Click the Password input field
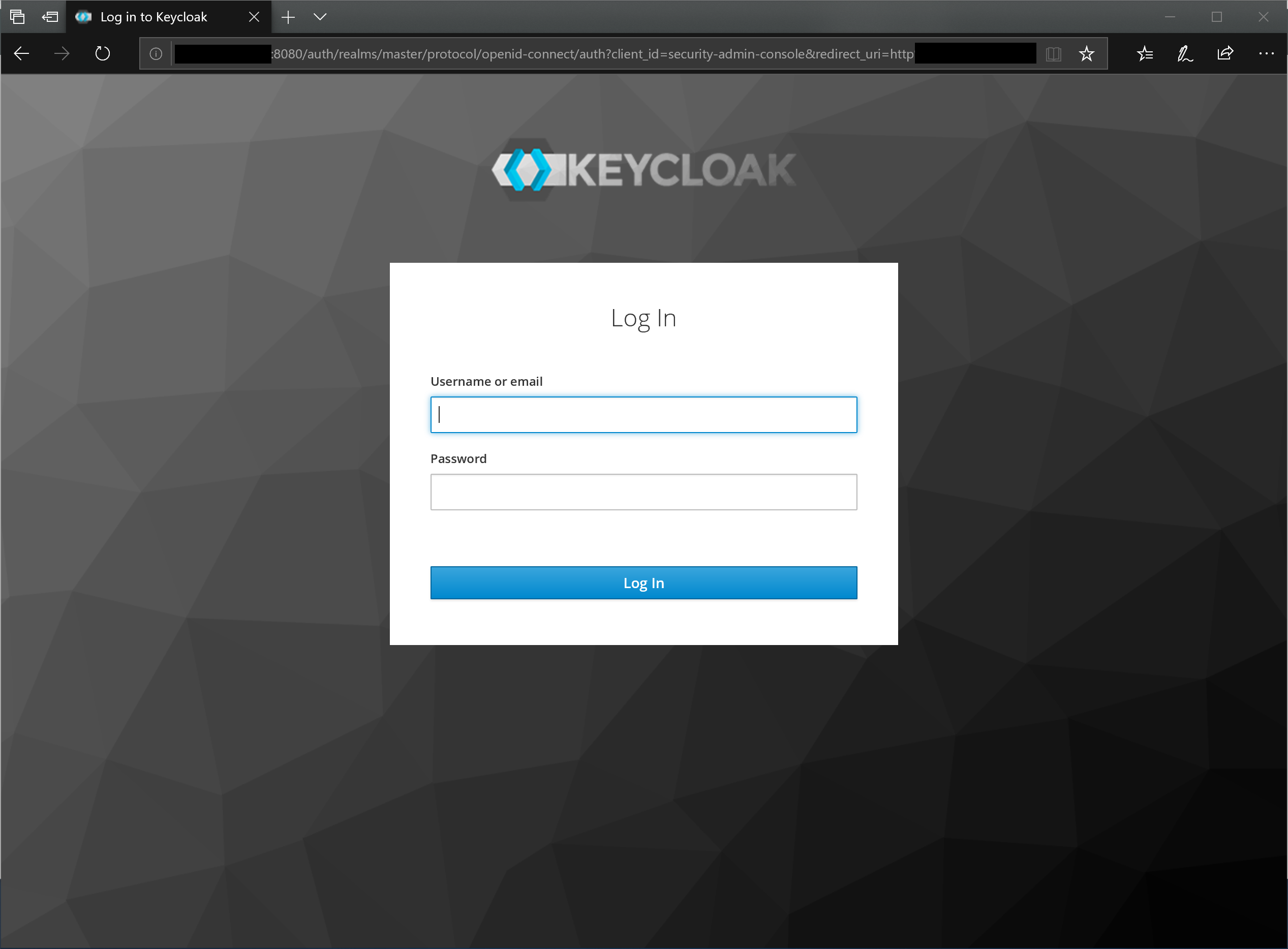The height and width of the screenshot is (949, 1288). point(643,491)
